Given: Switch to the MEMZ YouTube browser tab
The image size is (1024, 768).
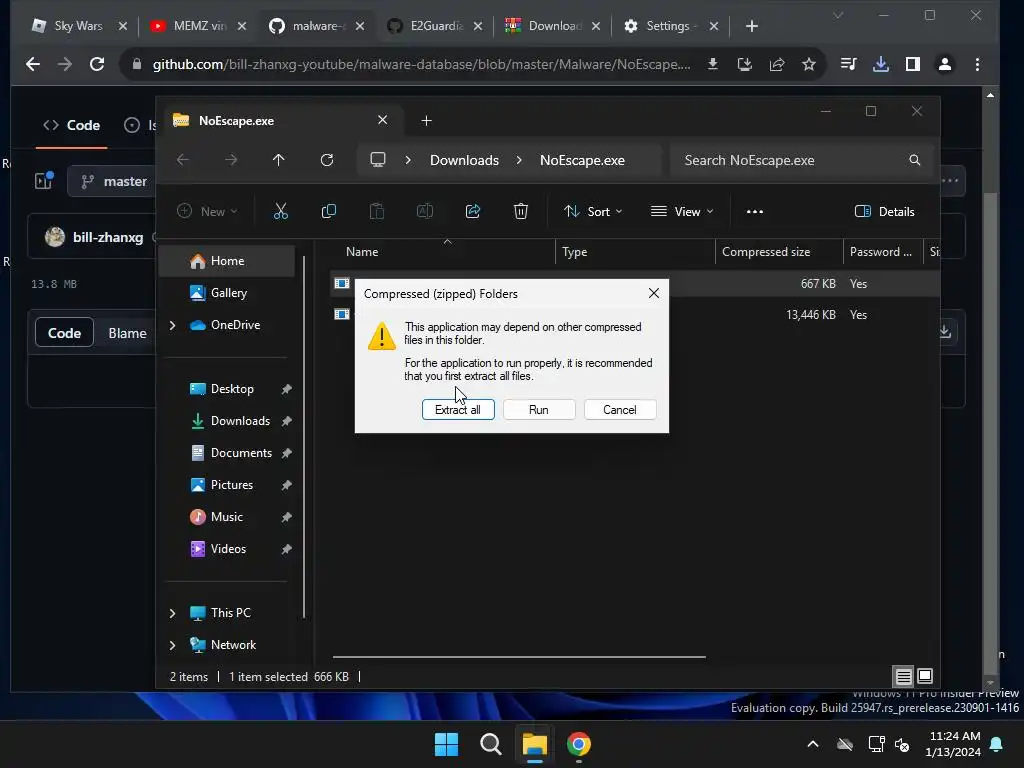Looking at the screenshot, I should point(198,26).
